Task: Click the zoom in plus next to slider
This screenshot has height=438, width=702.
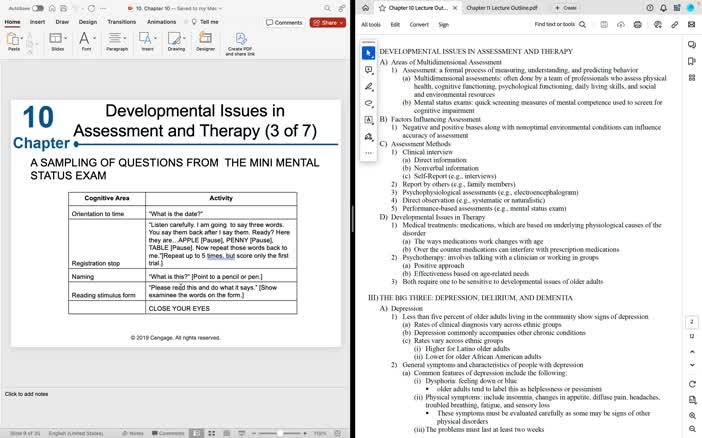Action: [x=305, y=433]
